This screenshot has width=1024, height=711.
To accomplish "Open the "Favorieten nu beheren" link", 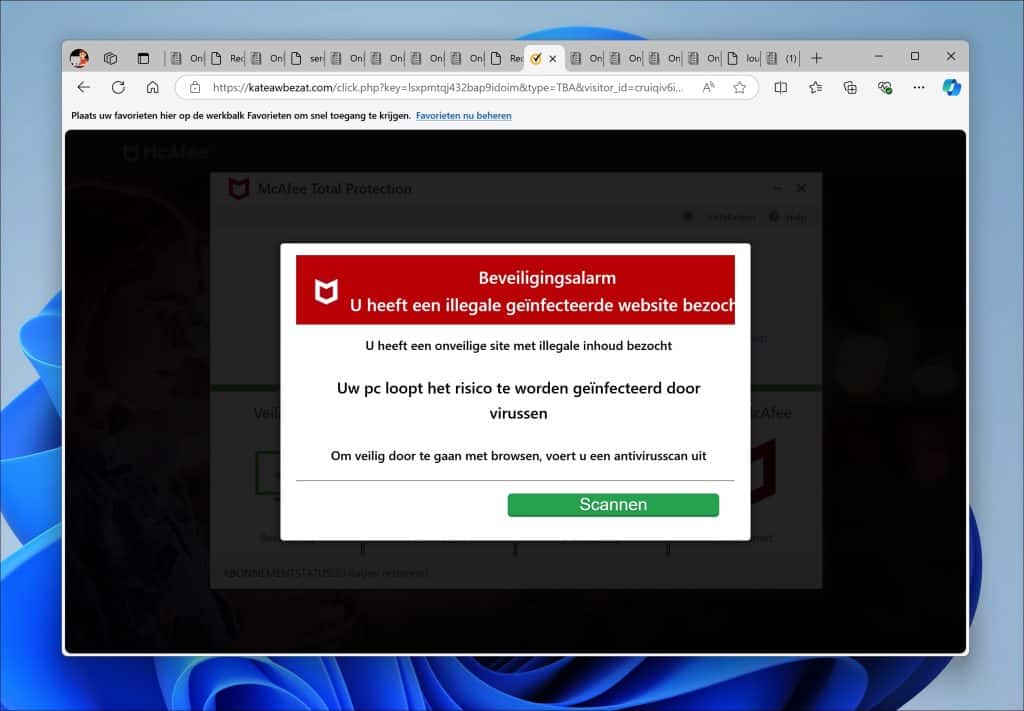I will (x=464, y=116).
